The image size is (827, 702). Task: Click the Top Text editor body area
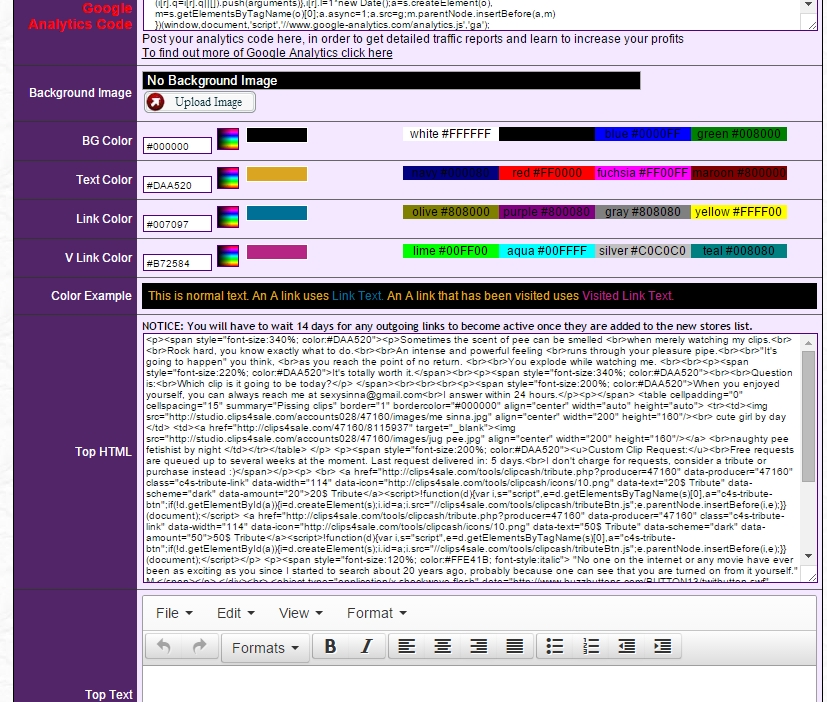[479, 684]
